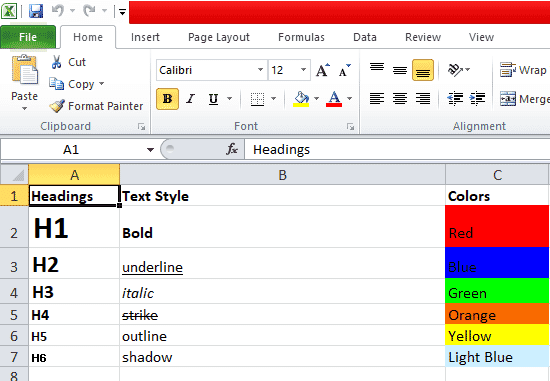Open the Font dialog launcher
Screen dimensions: 550x381
coord(350,126)
